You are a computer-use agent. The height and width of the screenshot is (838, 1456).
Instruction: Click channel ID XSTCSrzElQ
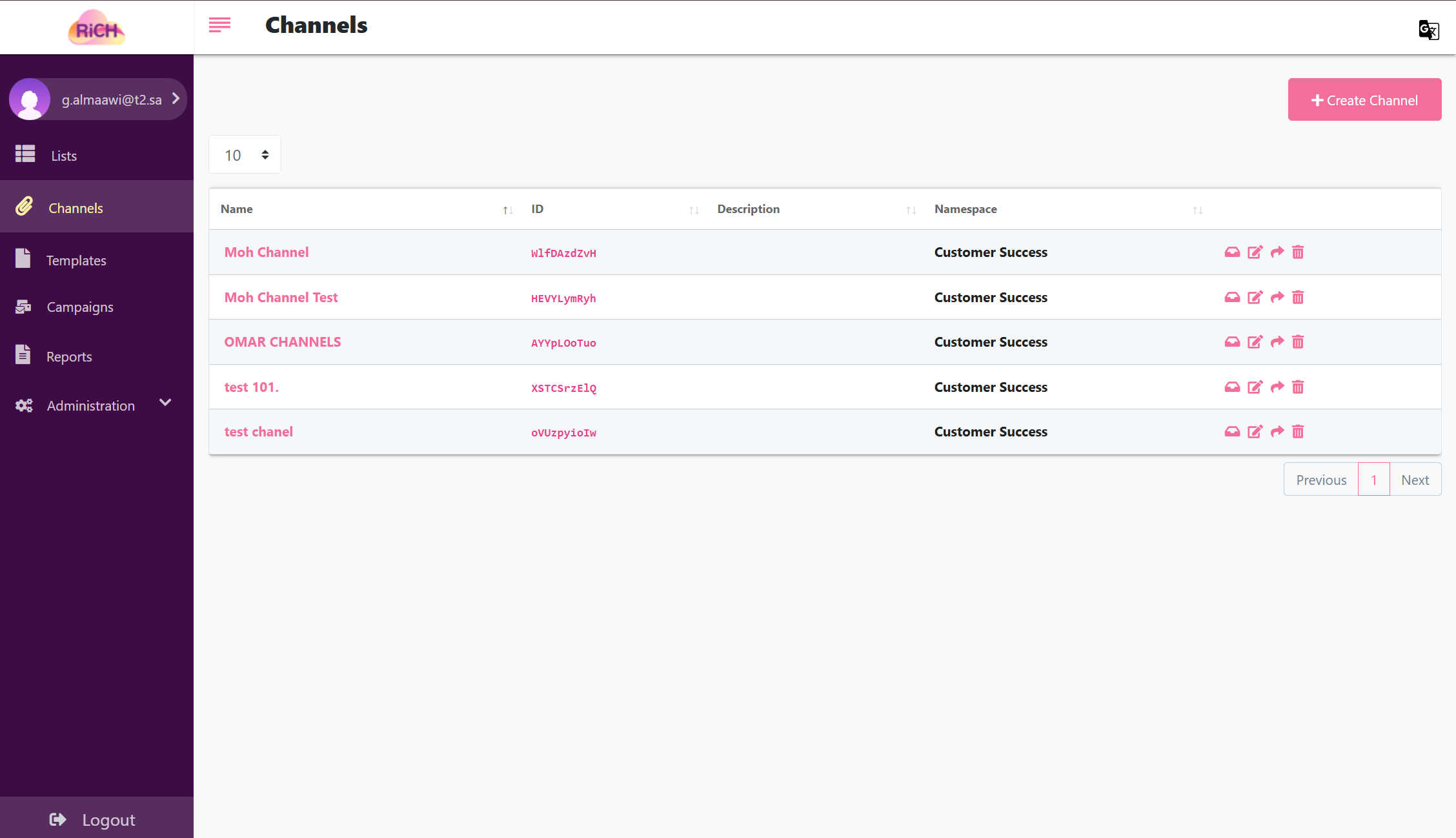tap(563, 388)
